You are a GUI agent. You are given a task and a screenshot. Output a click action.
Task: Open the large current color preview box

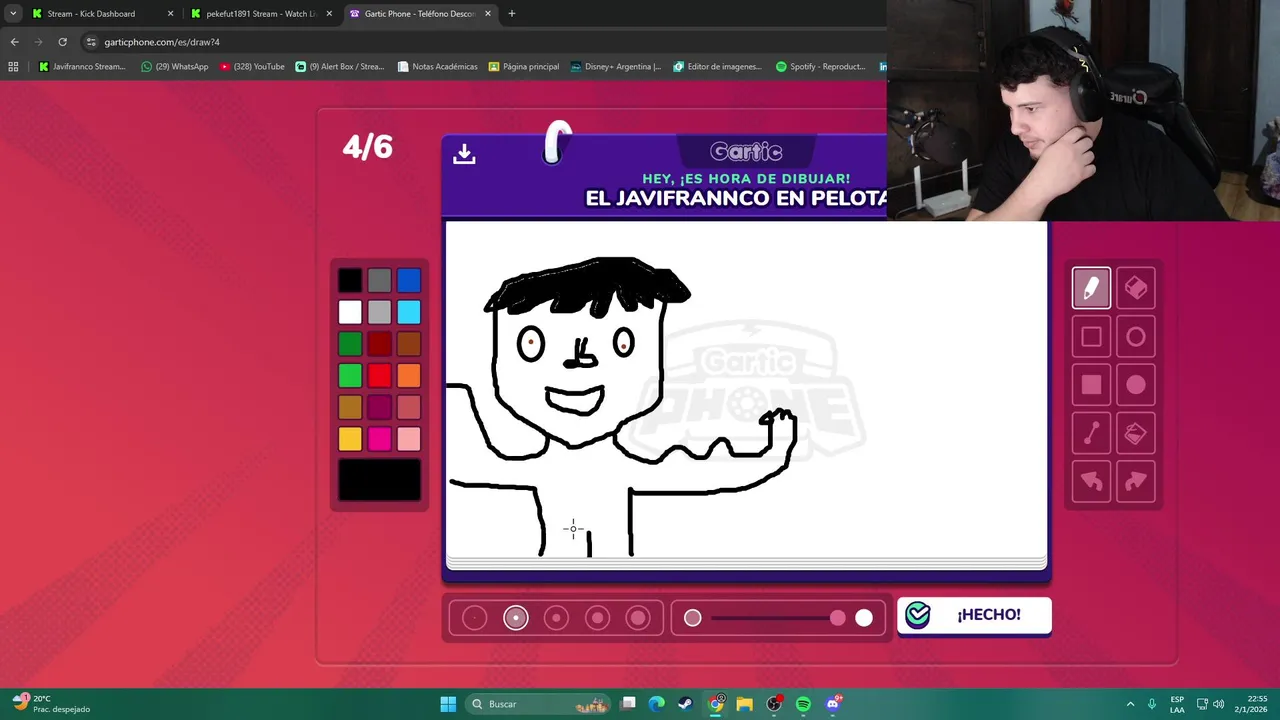pyautogui.click(x=379, y=480)
